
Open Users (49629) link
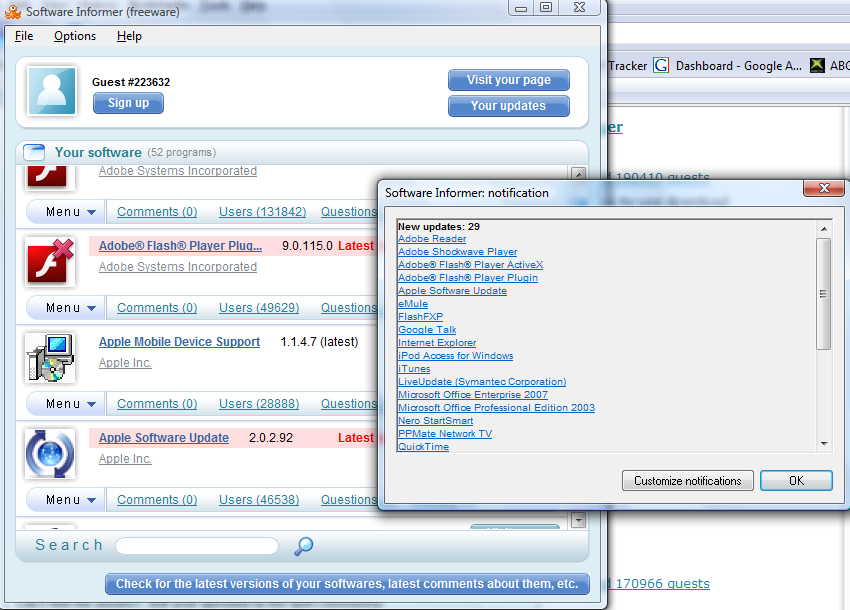point(259,308)
